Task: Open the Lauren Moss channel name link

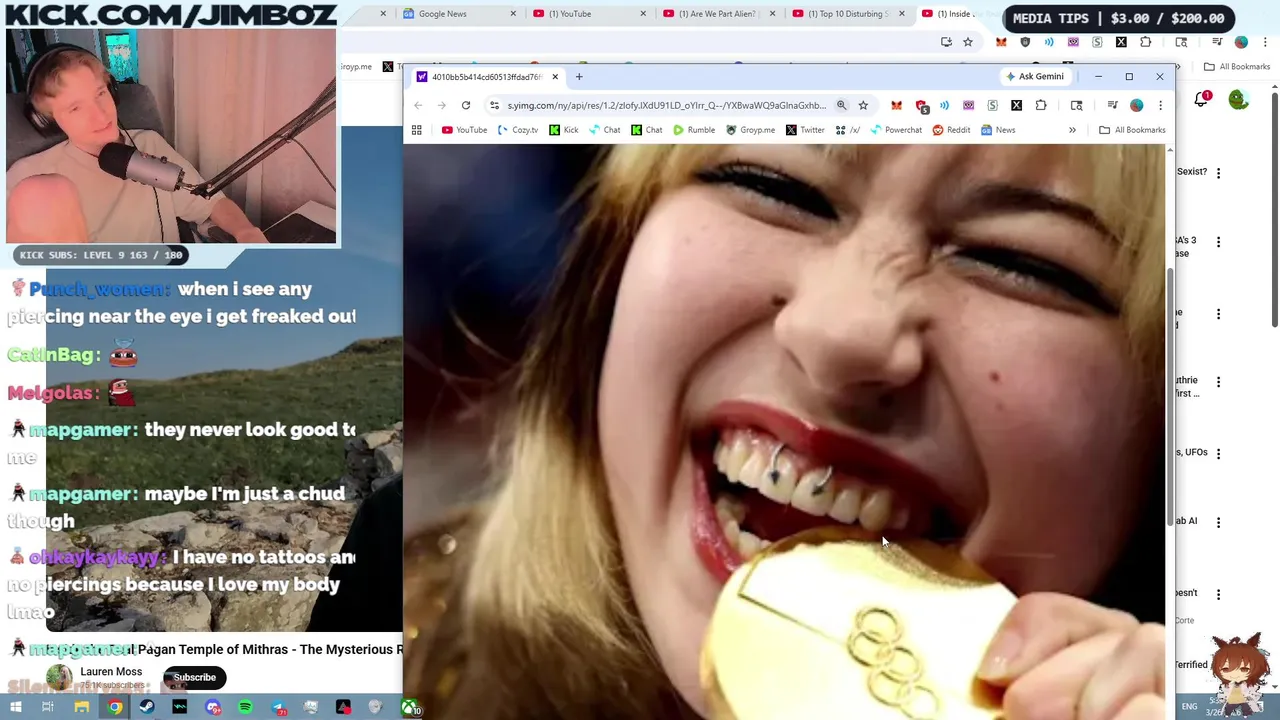Action: tap(111, 672)
